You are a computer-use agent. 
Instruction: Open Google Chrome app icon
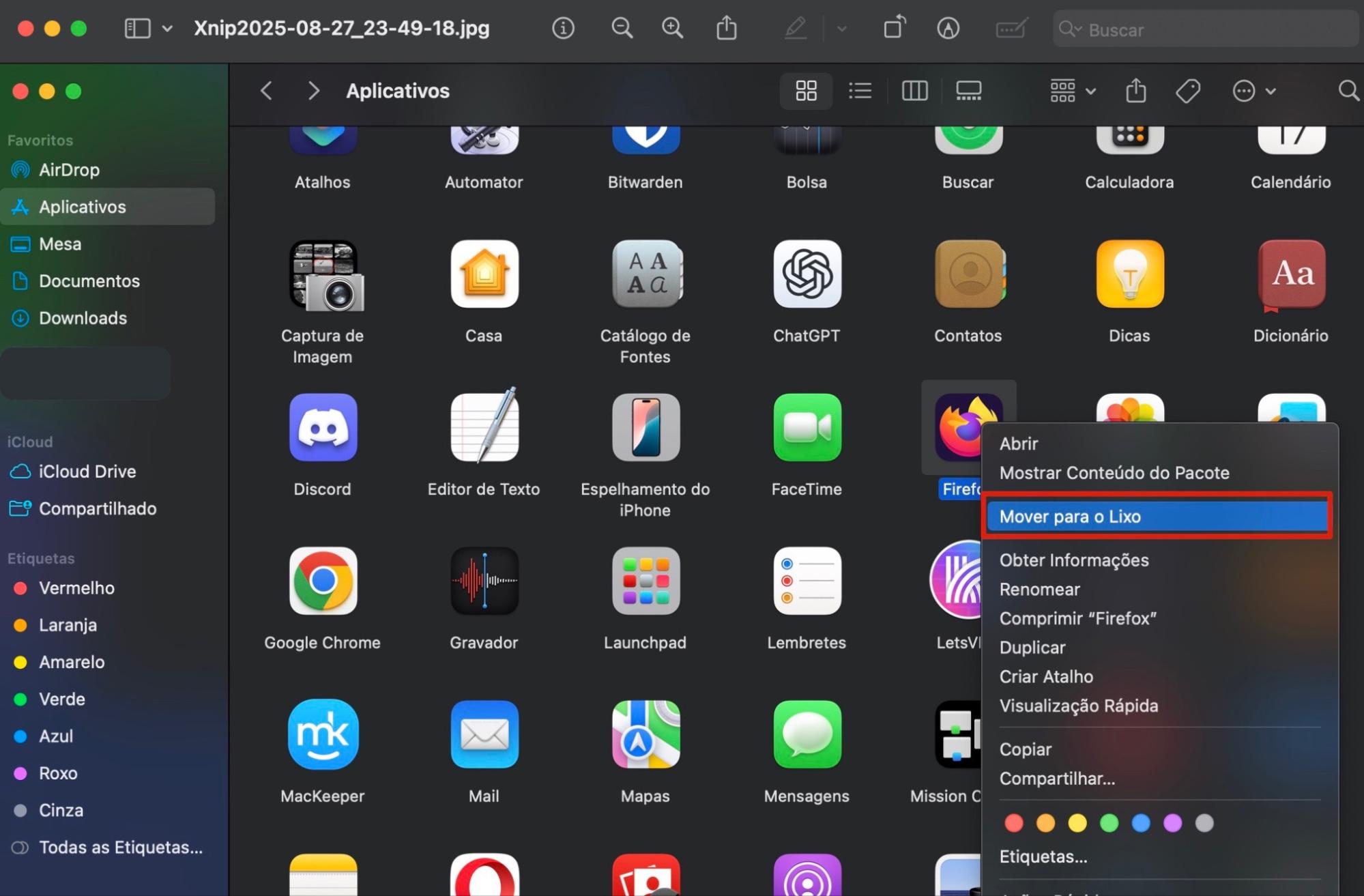coord(323,581)
